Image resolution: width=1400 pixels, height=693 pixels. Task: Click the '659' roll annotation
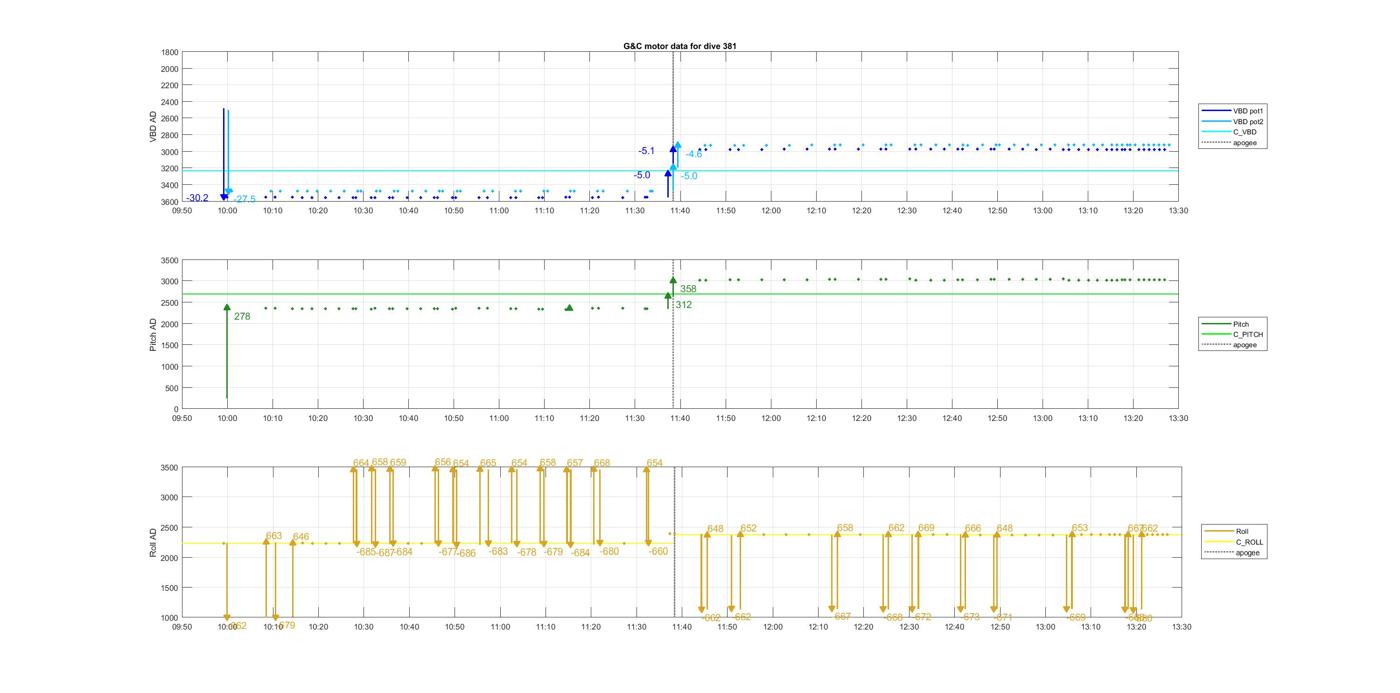pyautogui.click(x=398, y=463)
